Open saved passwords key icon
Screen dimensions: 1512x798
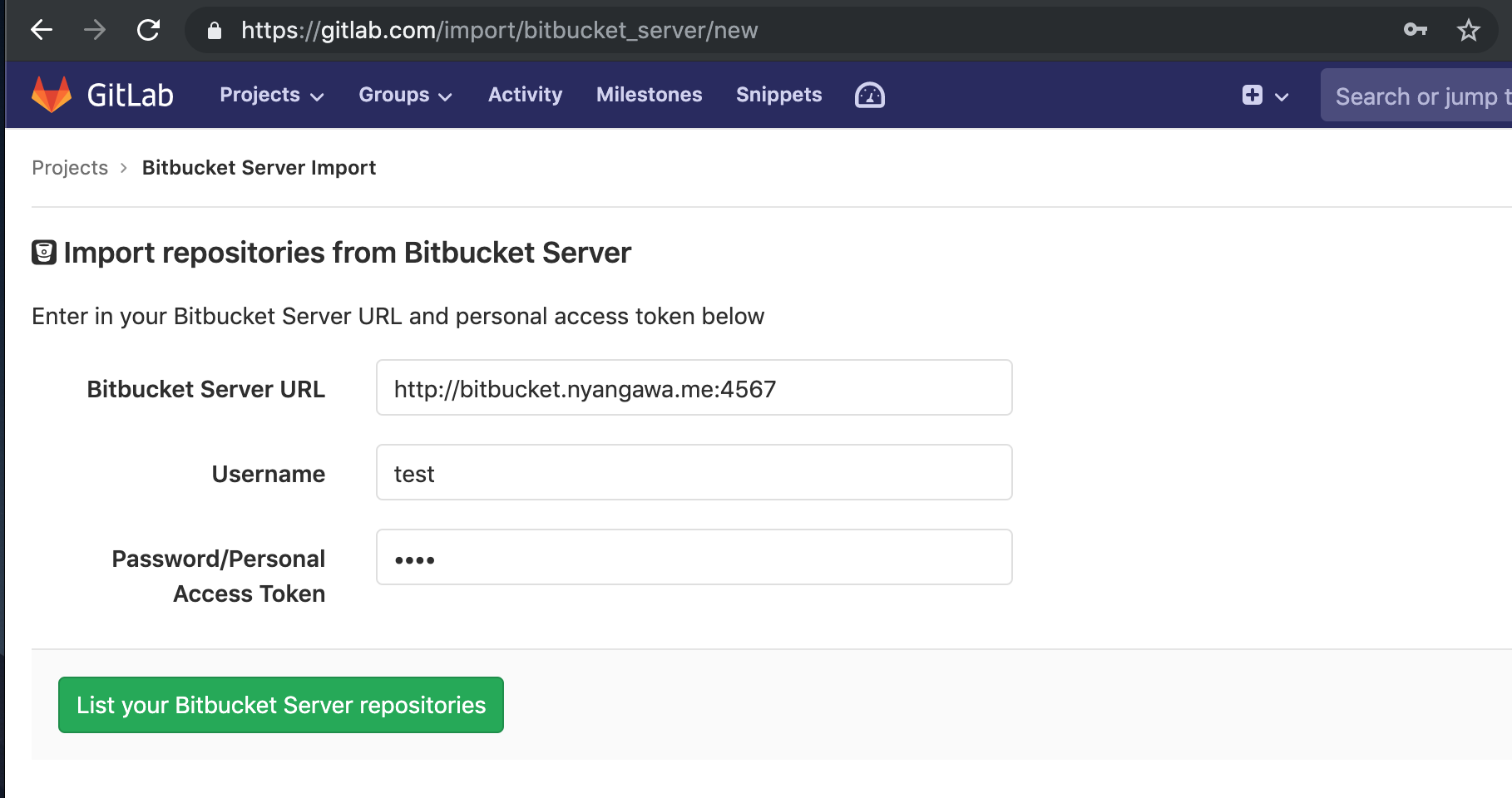(x=1415, y=30)
